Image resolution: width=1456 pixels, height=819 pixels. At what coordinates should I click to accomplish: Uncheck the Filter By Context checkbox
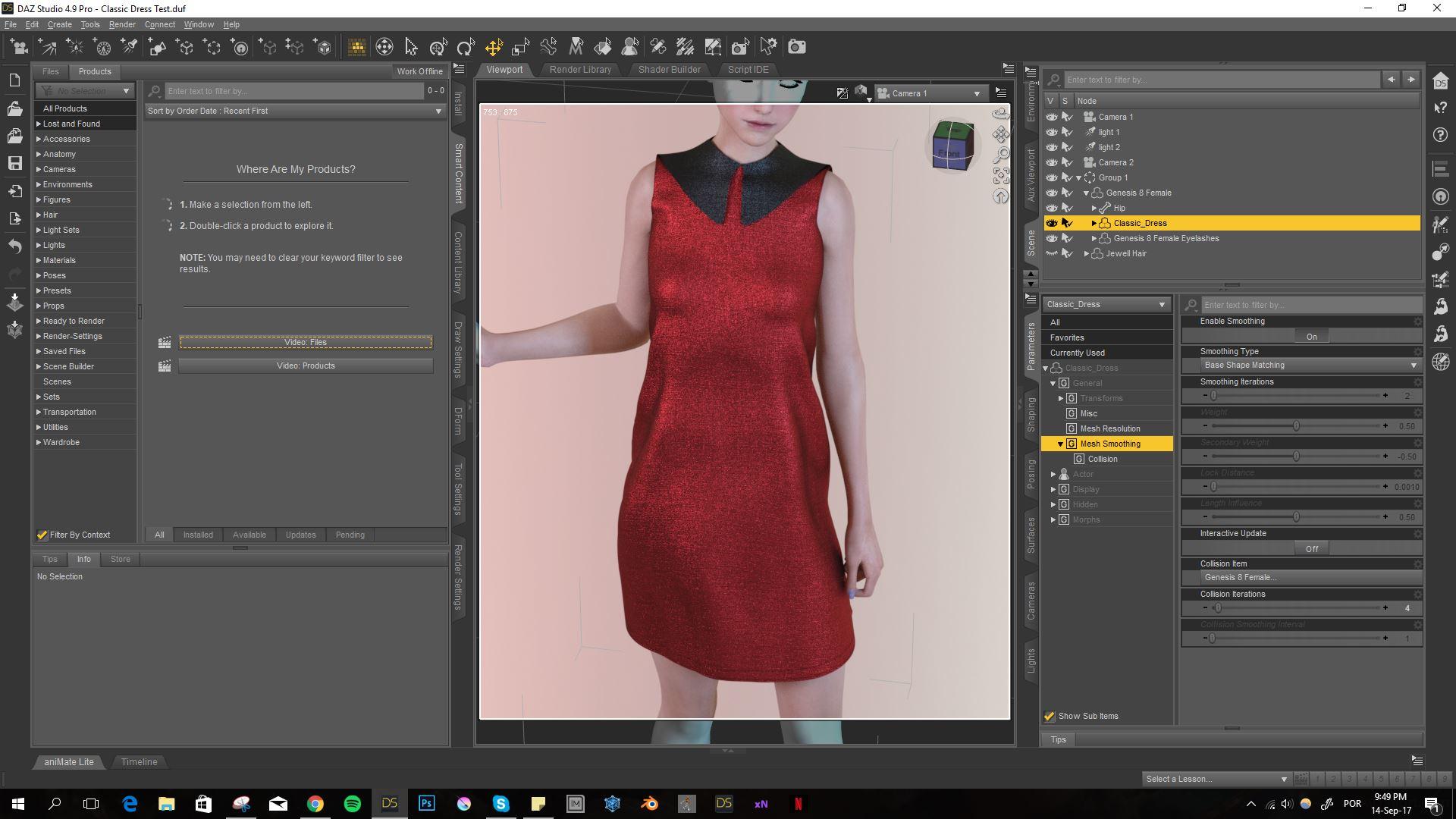(42, 535)
